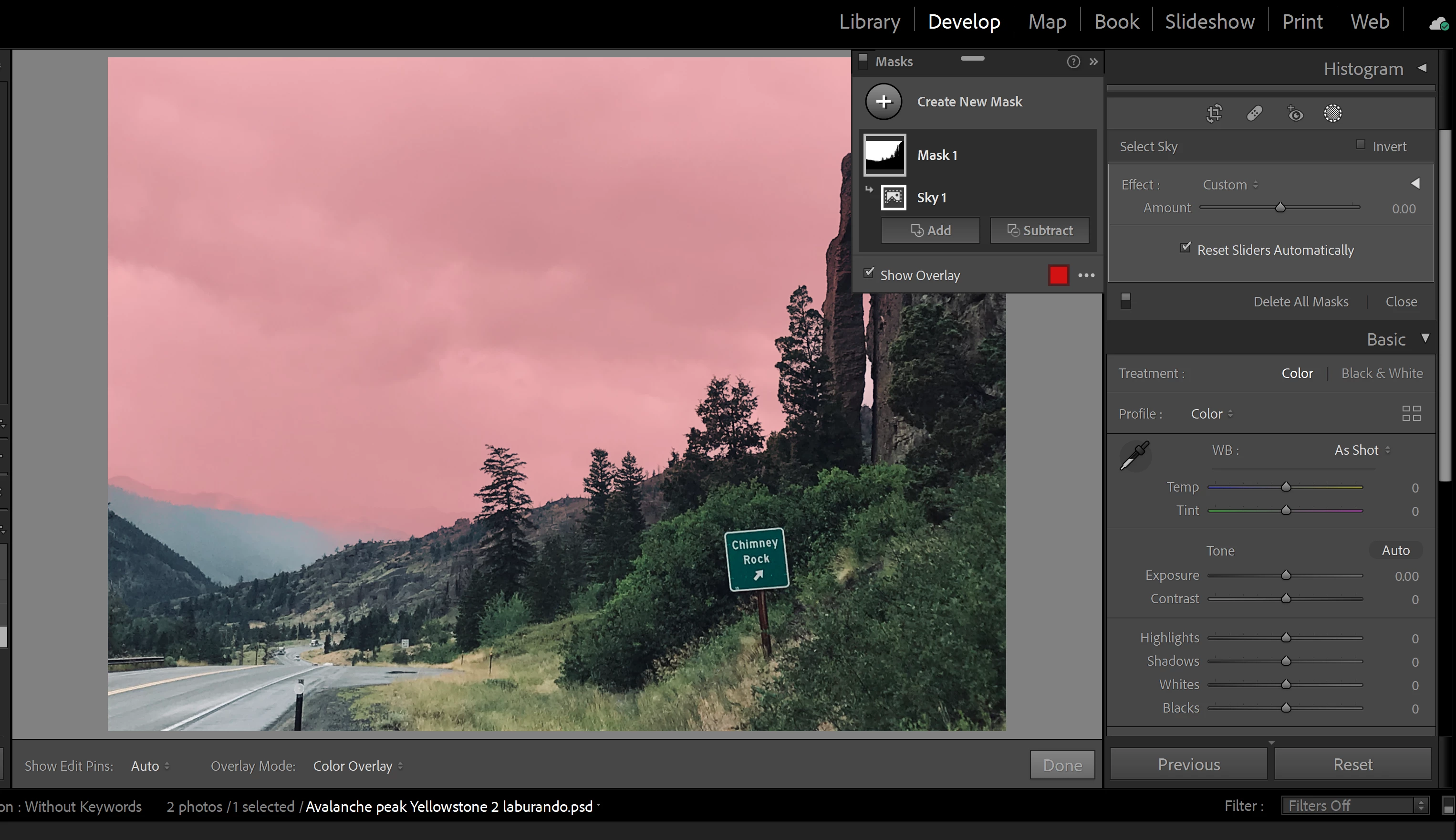The width and height of the screenshot is (1456, 840).
Task: Switch to the Library module
Action: click(x=869, y=22)
